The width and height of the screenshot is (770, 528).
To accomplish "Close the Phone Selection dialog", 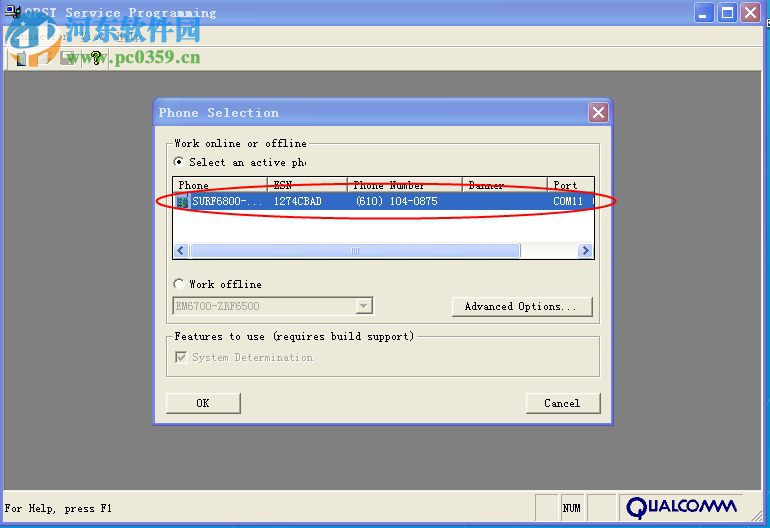I will 598,113.
